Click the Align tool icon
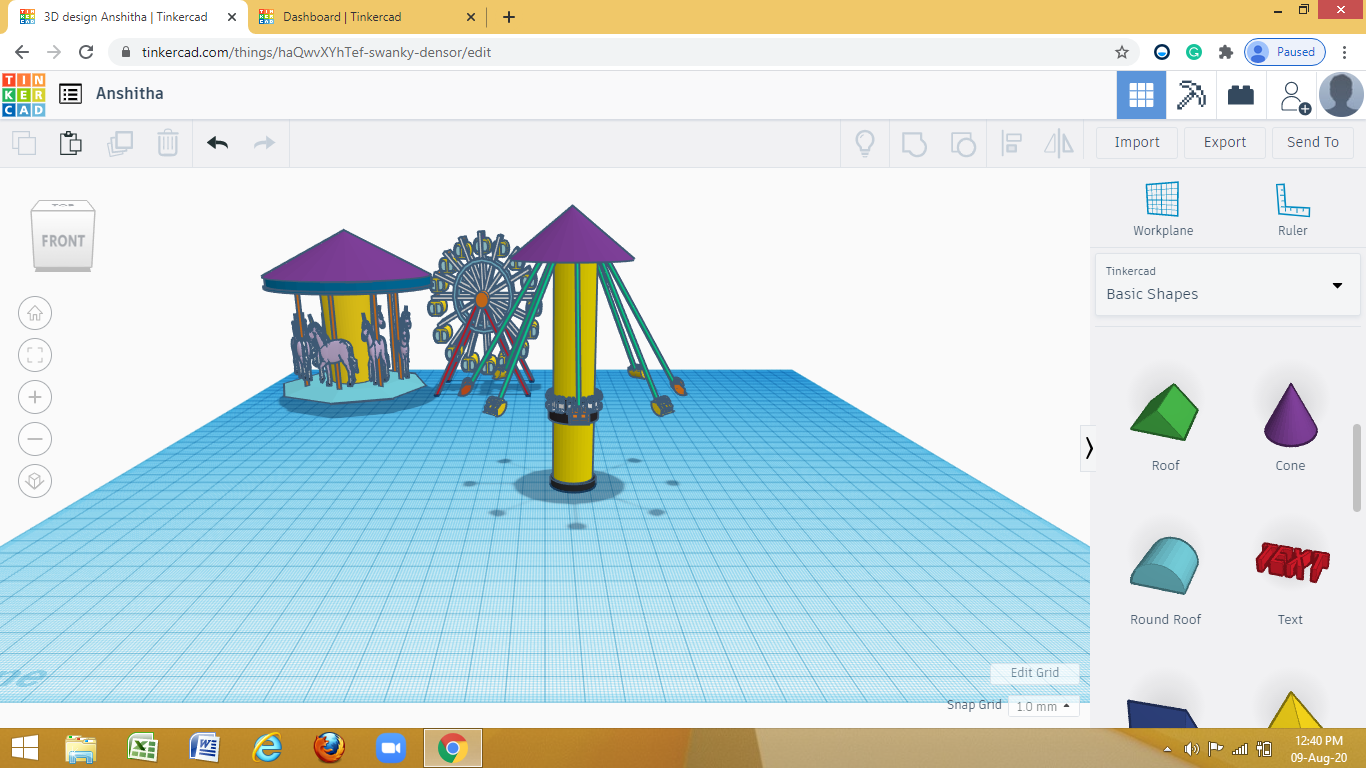The height and width of the screenshot is (768, 1366). (1011, 143)
